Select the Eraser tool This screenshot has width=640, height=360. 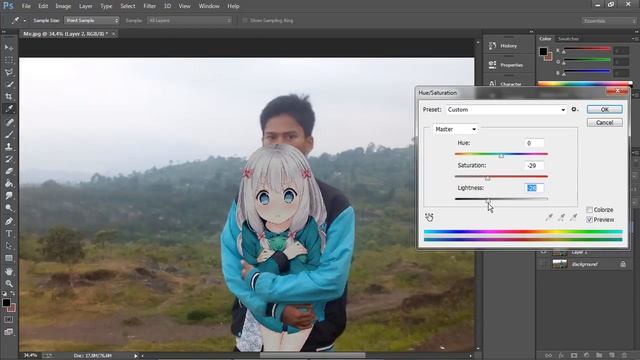[9, 171]
